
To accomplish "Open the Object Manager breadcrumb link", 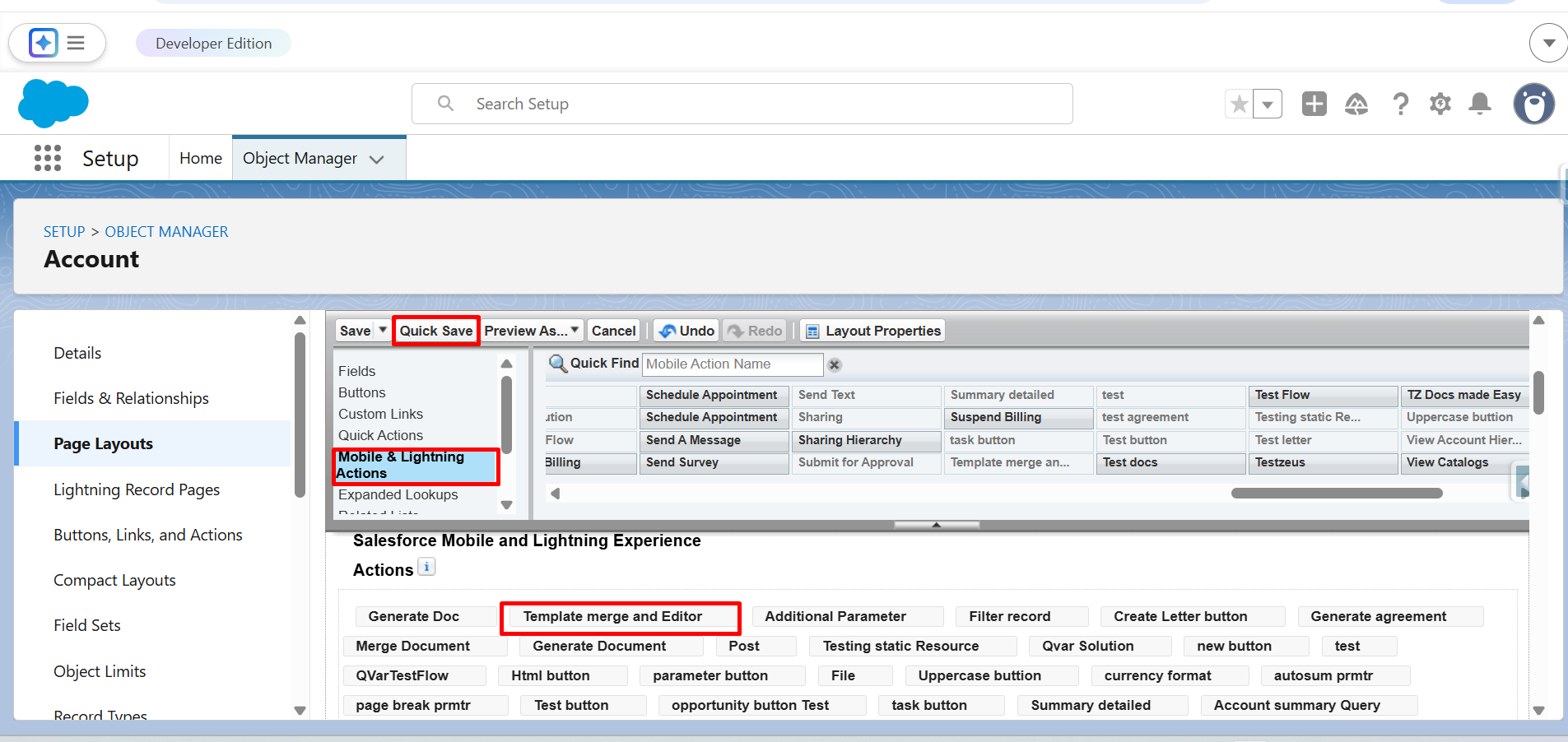I will coord(166,232).
